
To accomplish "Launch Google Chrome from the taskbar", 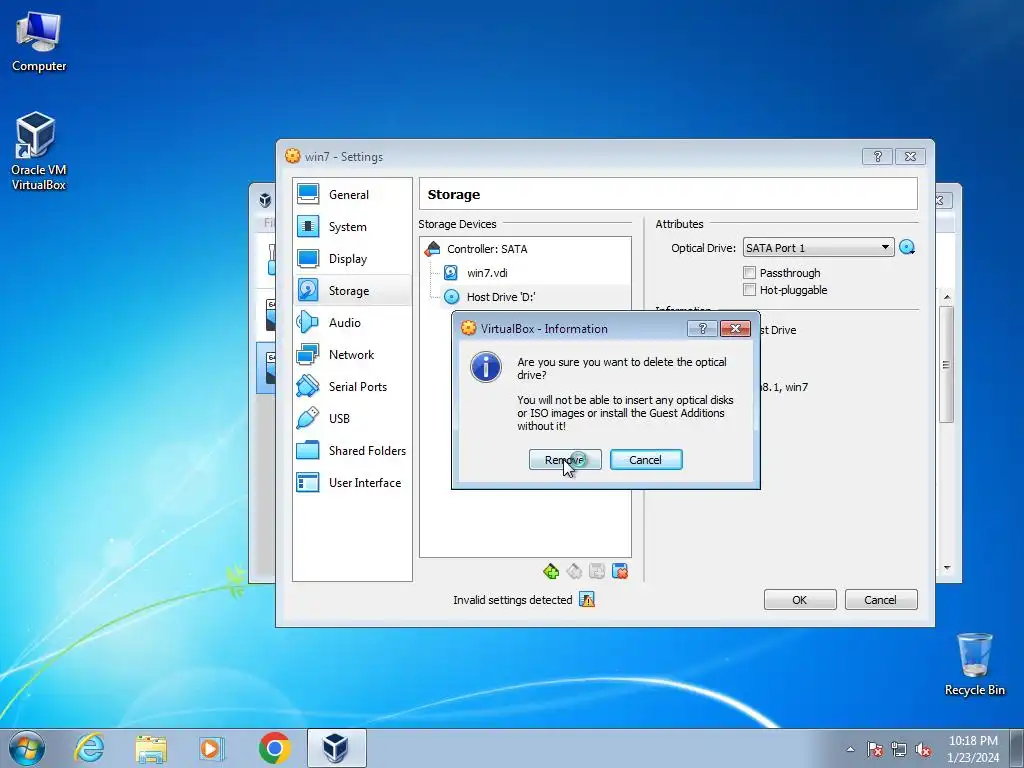I will pos(274,748).
